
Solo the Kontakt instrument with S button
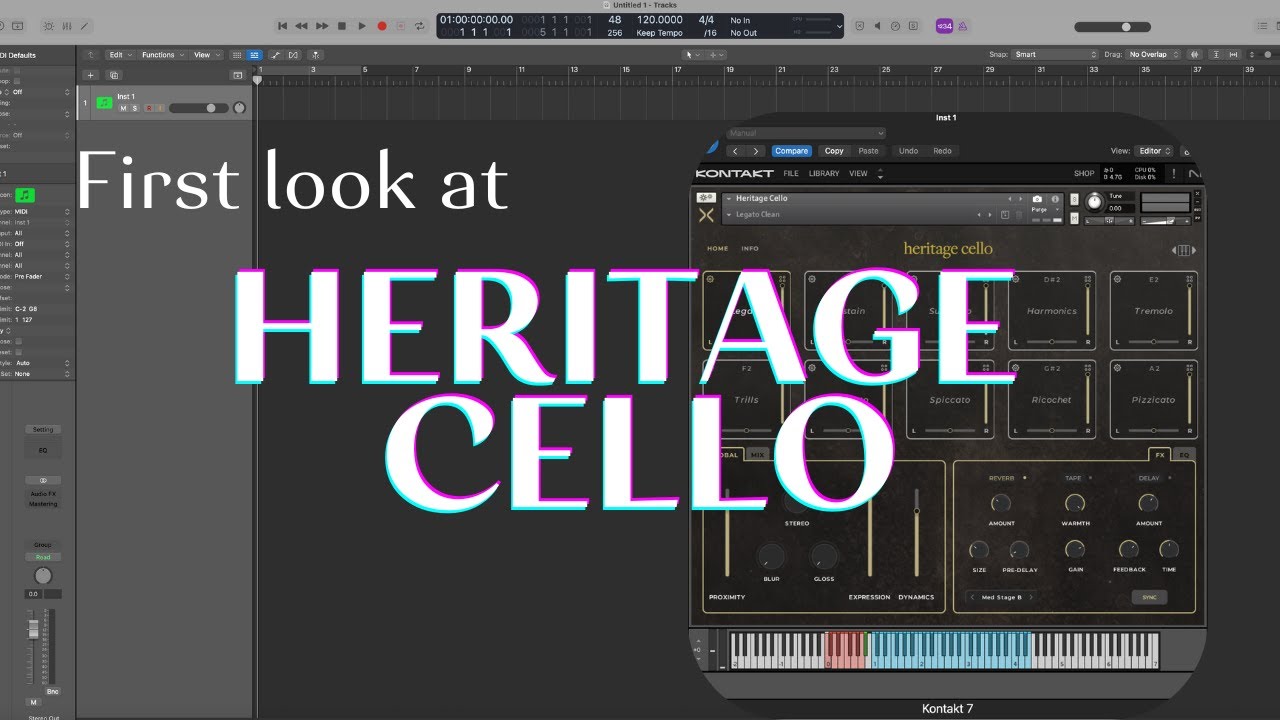click(1073, 199)
